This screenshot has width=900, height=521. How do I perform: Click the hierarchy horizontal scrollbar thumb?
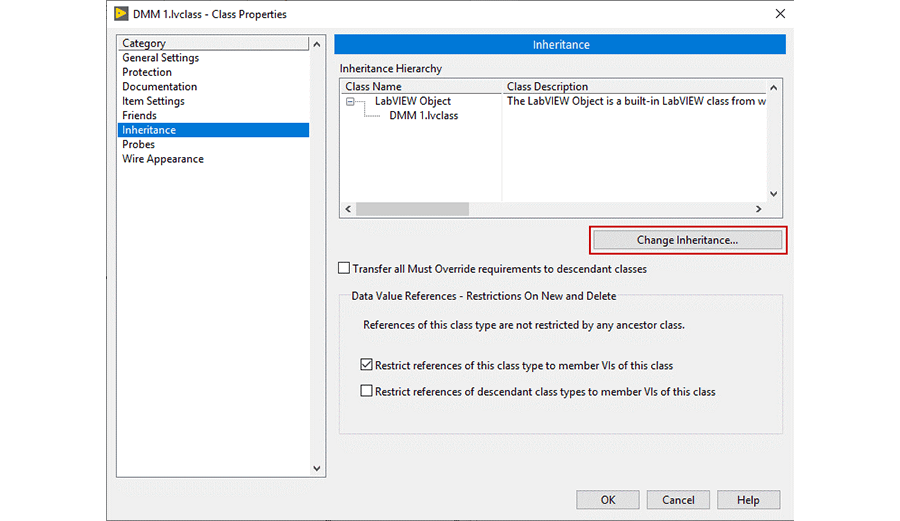412,209
